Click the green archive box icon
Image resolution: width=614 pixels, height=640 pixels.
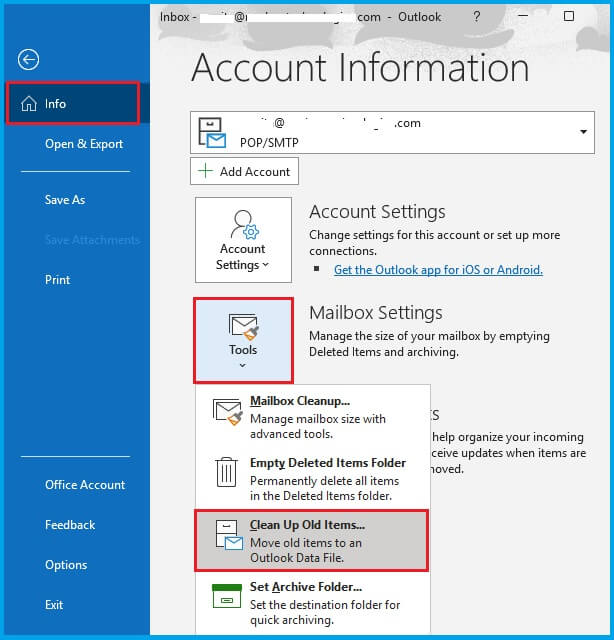pos(227,596)
